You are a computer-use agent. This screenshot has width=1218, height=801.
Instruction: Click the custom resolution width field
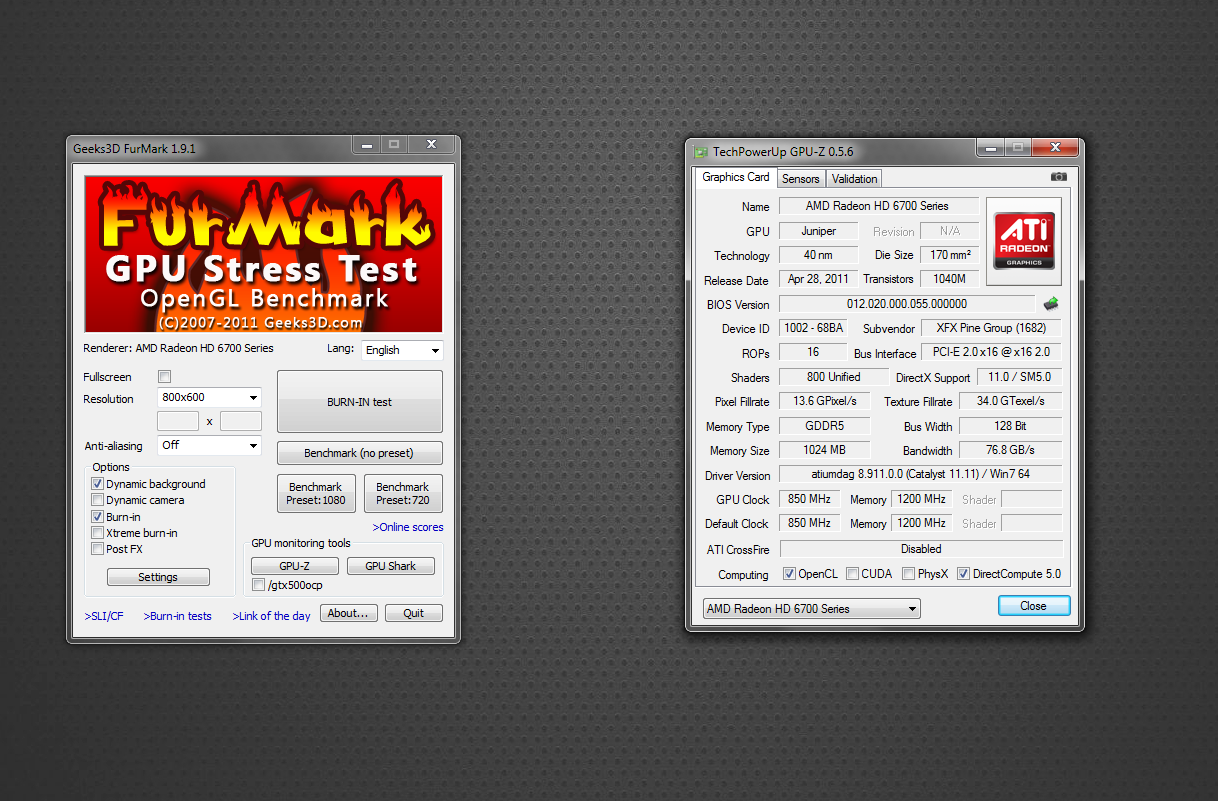click(x=178, y=421)
